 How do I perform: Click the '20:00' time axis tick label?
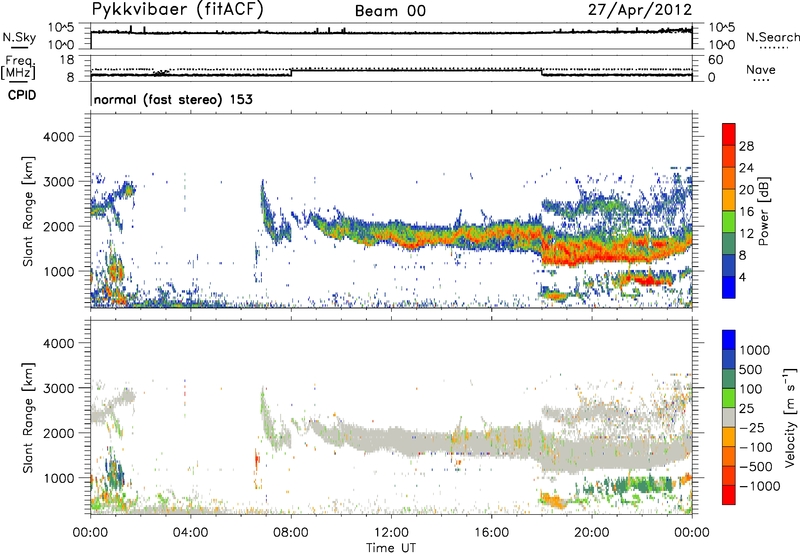[x=591, y=533]
